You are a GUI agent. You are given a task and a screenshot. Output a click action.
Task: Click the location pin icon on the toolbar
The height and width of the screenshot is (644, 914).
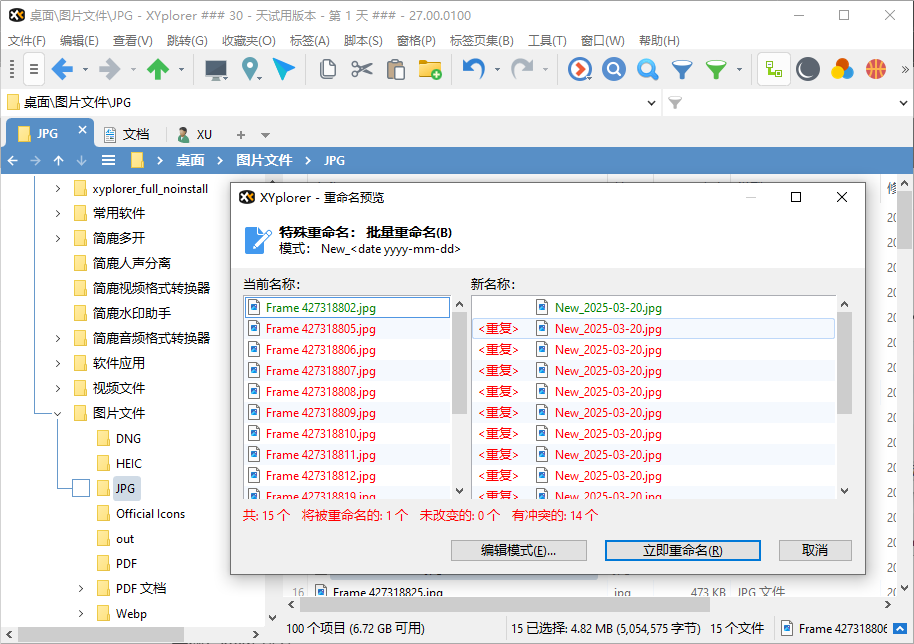point(251,68)
